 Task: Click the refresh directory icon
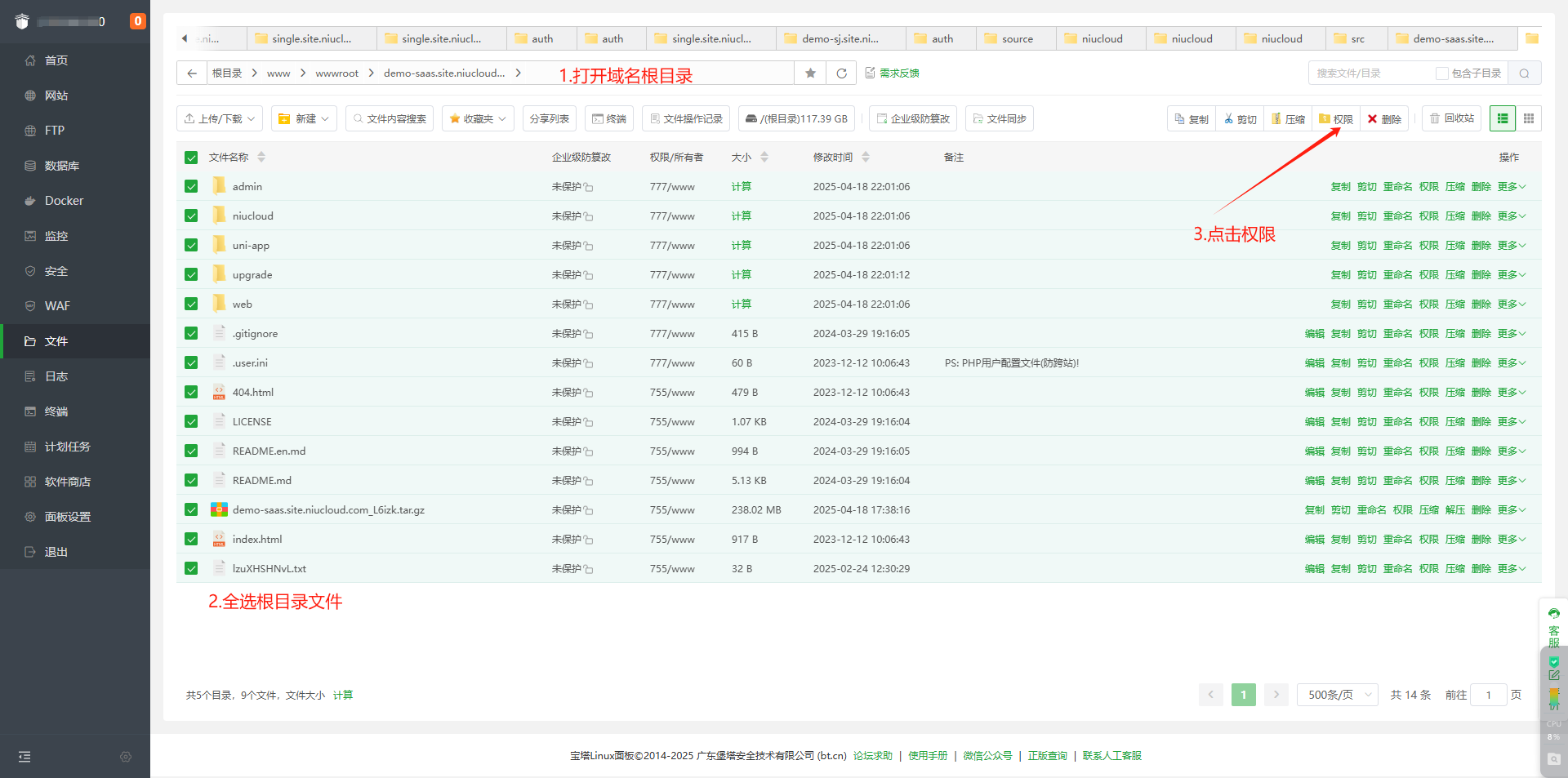pos(841,73)
